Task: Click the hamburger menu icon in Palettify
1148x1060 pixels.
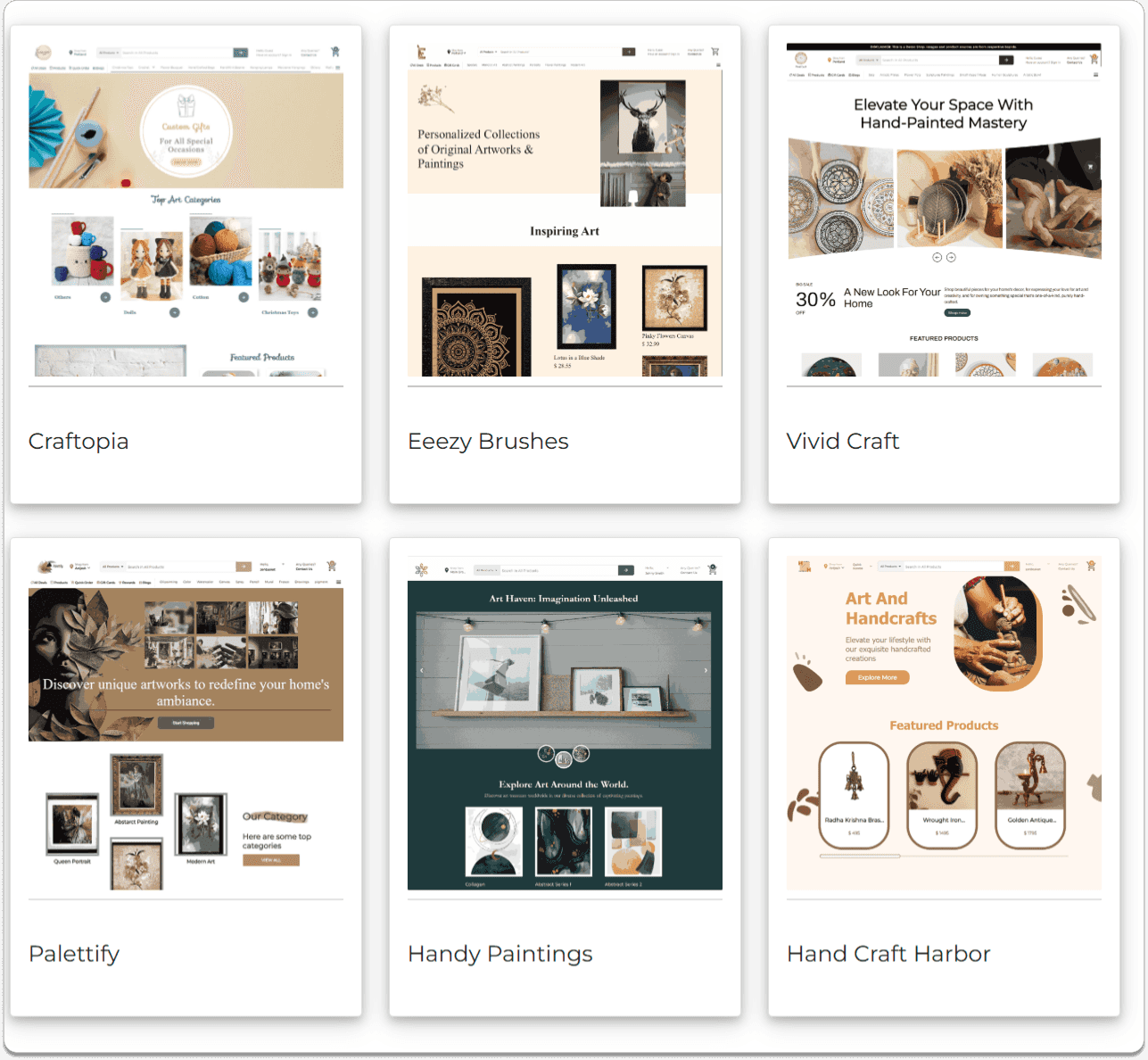Action: (x=338, y=582)
